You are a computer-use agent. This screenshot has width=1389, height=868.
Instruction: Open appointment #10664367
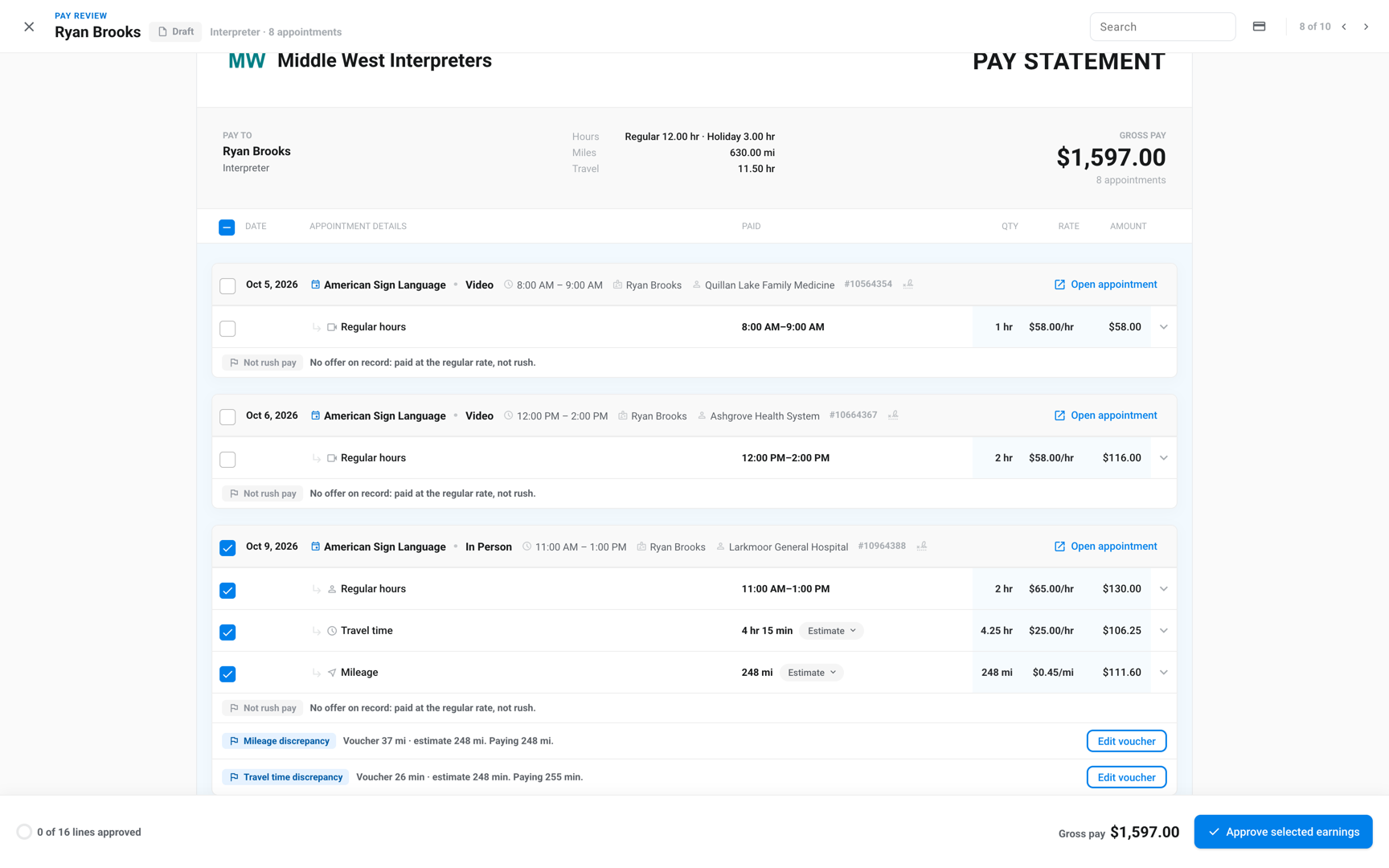[x=1105, y=416]
